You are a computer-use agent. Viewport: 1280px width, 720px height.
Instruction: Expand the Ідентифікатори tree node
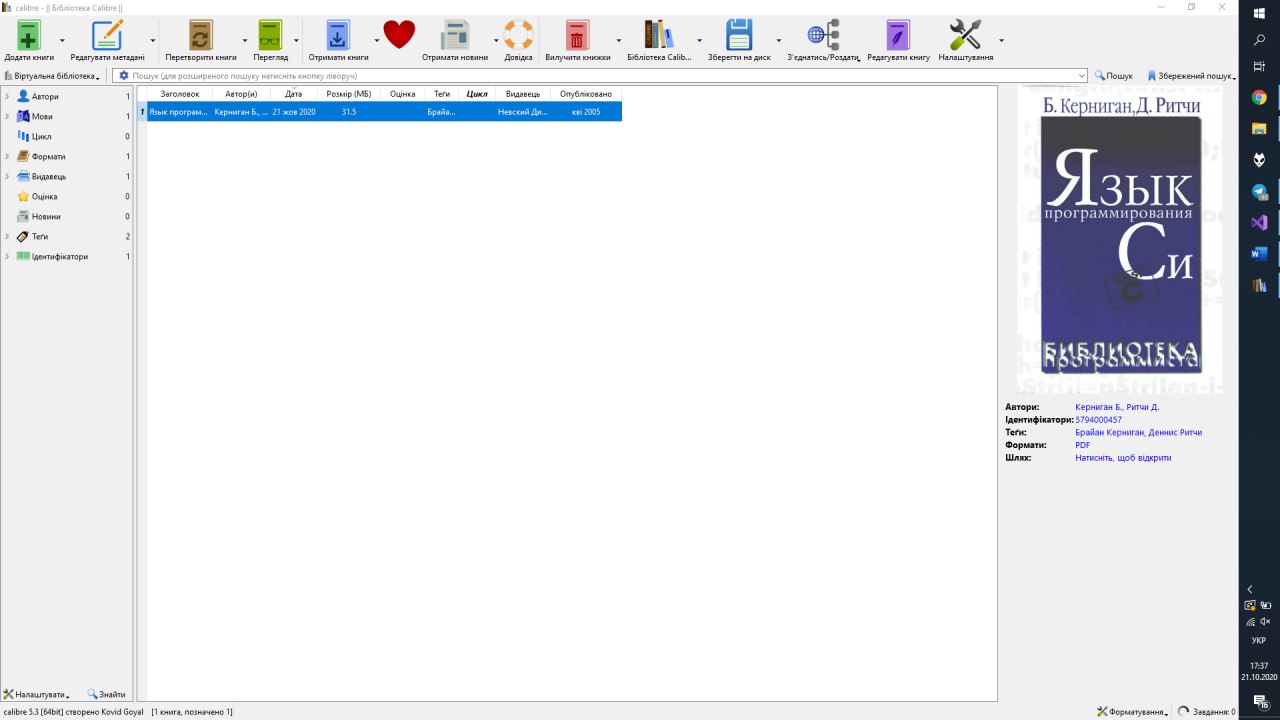pyautogui.click(x=7, y=256)
